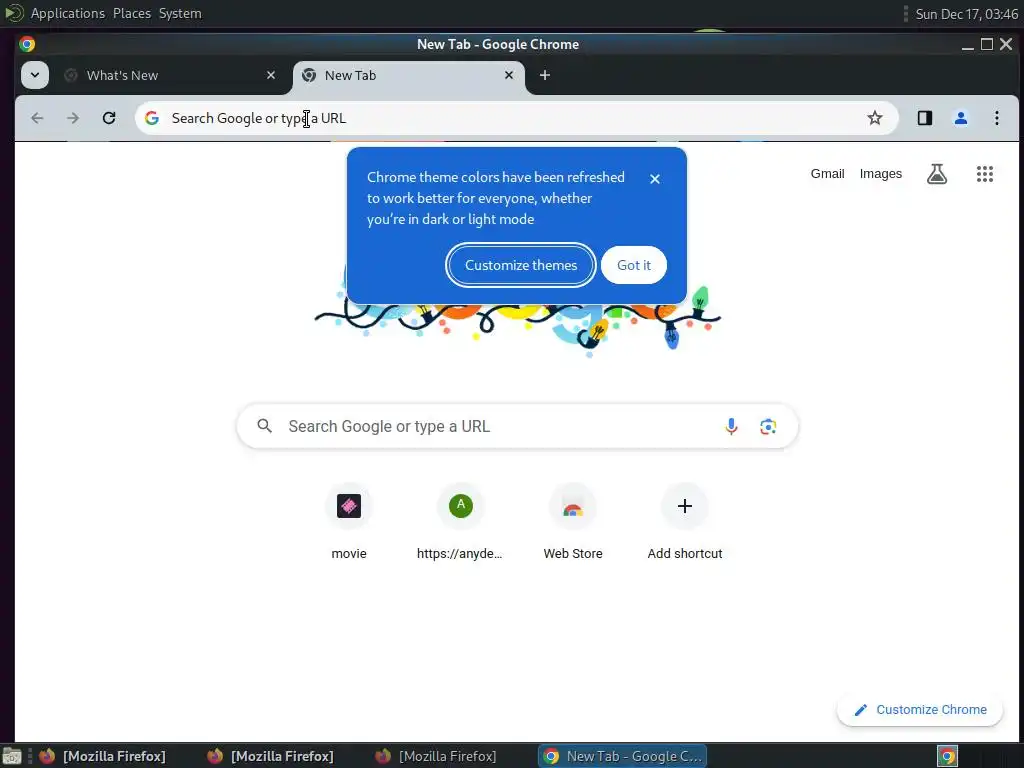Viewport: 1024px width, 768px height.
Task: Click the Customize themes button
Action: click(x=520, y=265)
